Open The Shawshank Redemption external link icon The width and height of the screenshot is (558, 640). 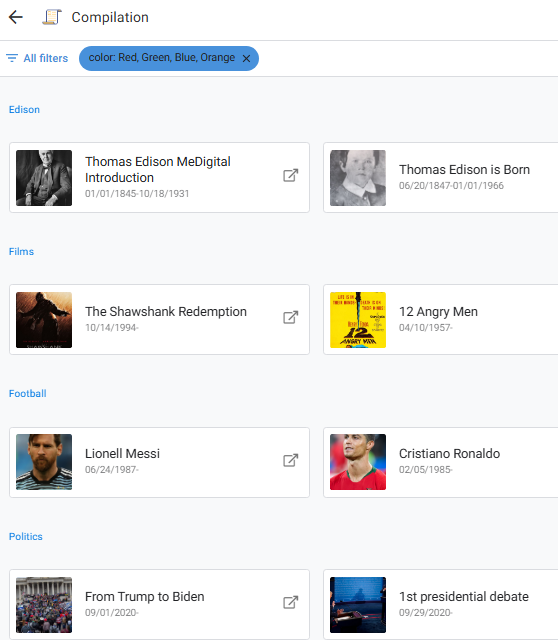[291, 318]
